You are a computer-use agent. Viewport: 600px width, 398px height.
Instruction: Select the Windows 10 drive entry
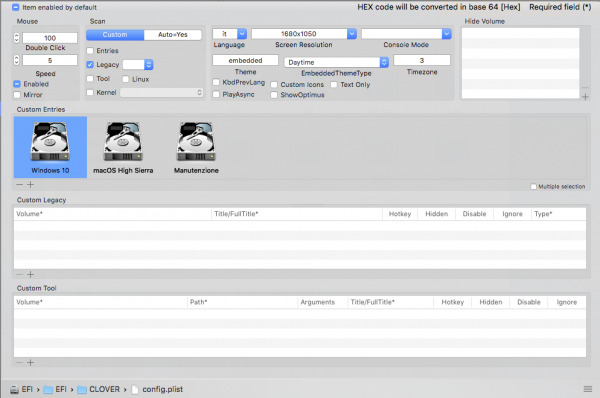(50, 147)
